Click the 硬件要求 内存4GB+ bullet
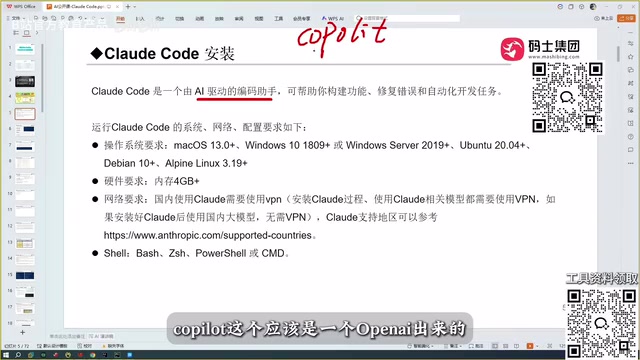The width and height of the screenshot is (640, 360). click(x=151, y=181)
